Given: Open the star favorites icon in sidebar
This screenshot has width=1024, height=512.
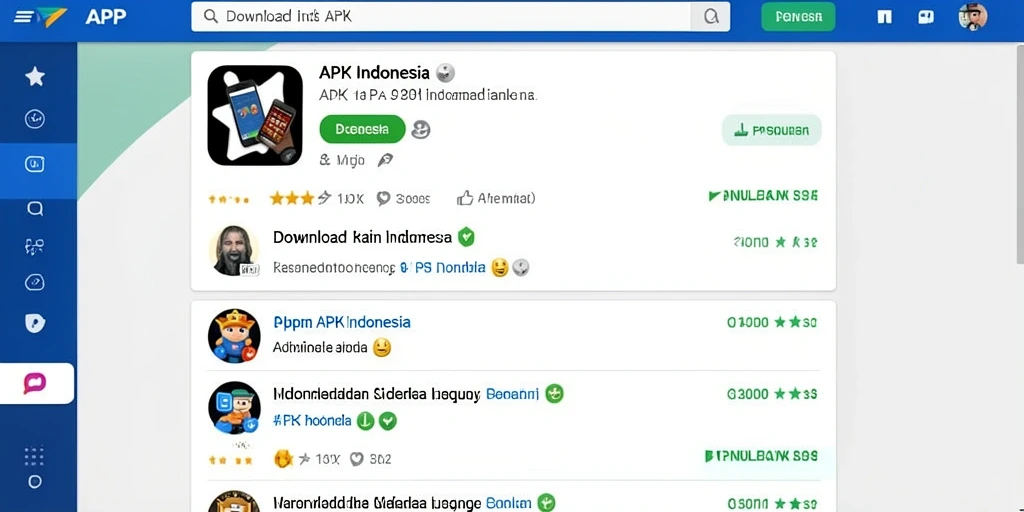Looking at the screenshot, I should [35, 76].
